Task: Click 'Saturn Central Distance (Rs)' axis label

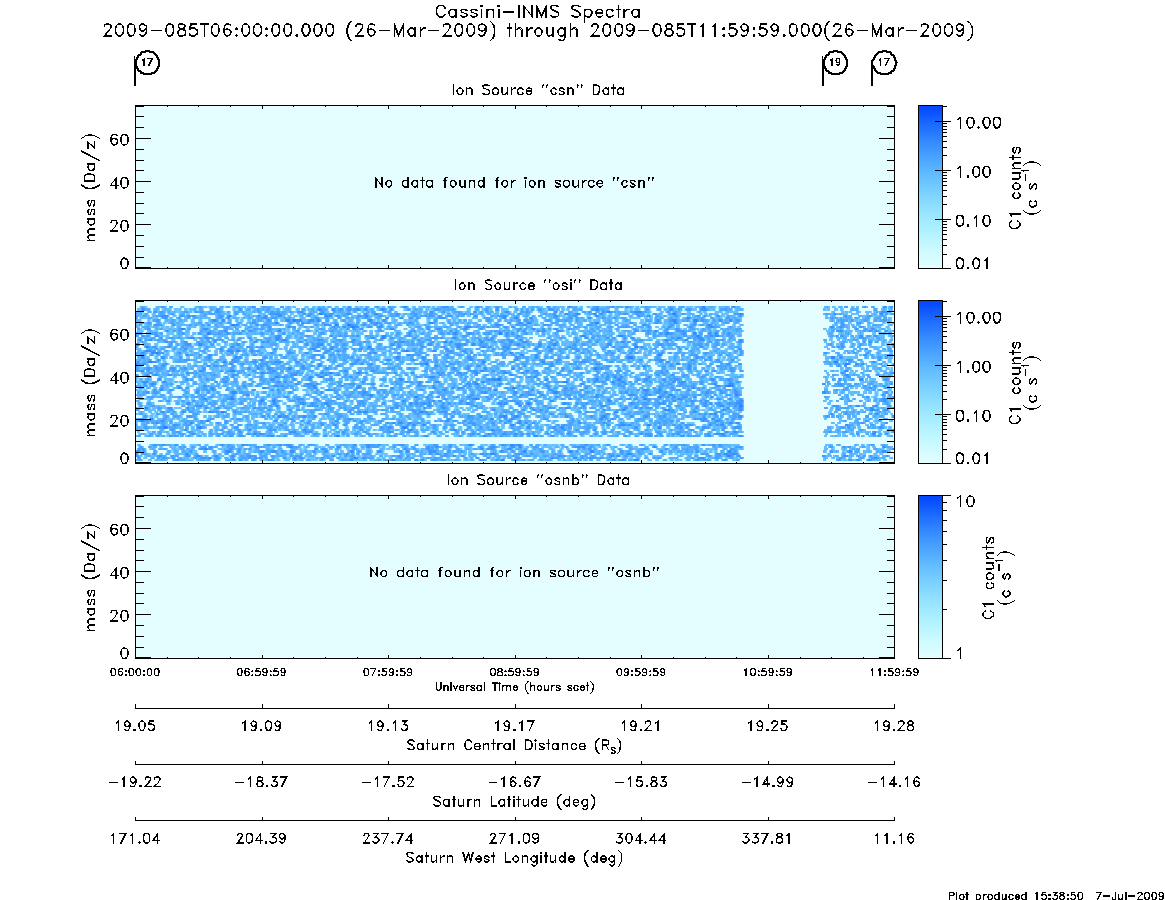Action: click(x=514, y=745)
